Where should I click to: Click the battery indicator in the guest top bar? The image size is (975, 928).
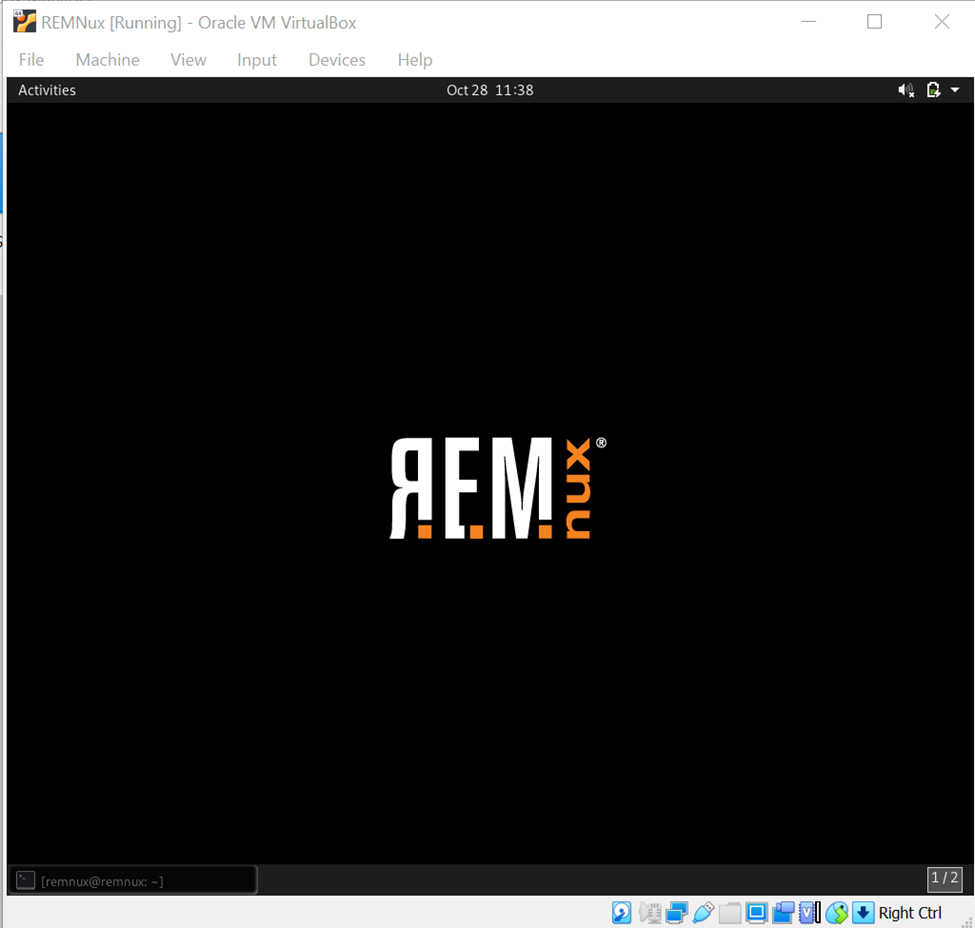pyautogui.click(x=932, y=90)
